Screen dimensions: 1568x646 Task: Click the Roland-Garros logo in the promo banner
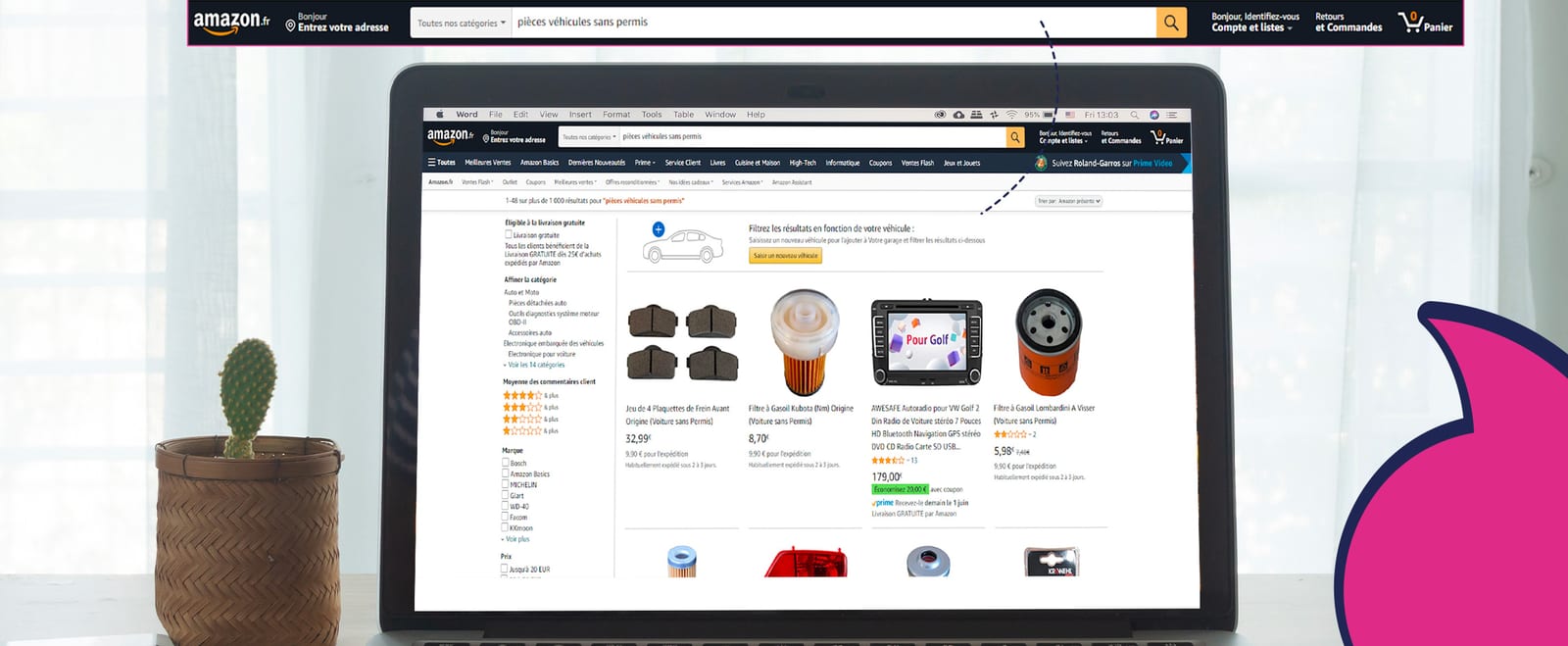point(1041,163)
